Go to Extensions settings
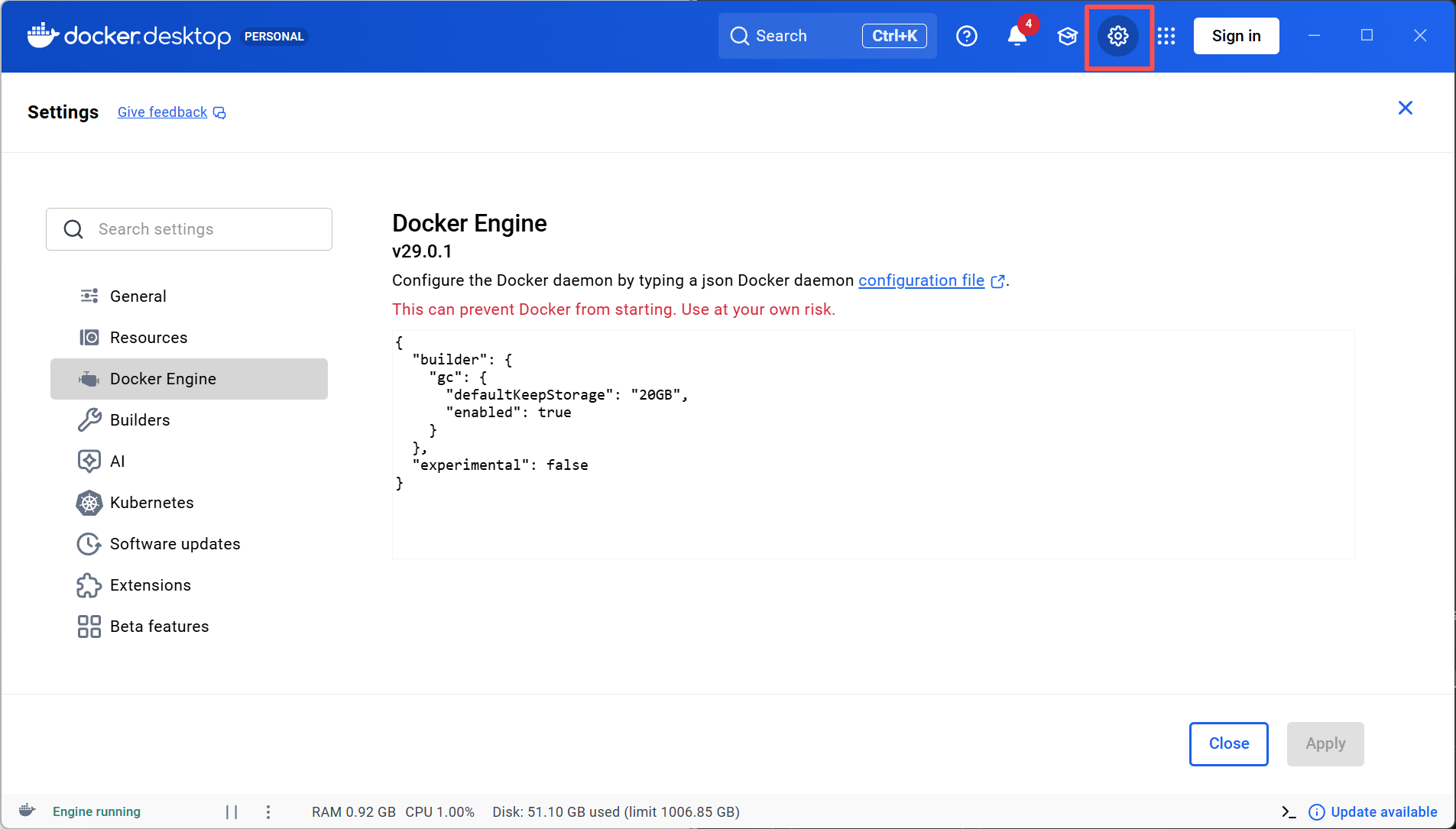Viewport: 1456px width, 829px height. point(189,585)
